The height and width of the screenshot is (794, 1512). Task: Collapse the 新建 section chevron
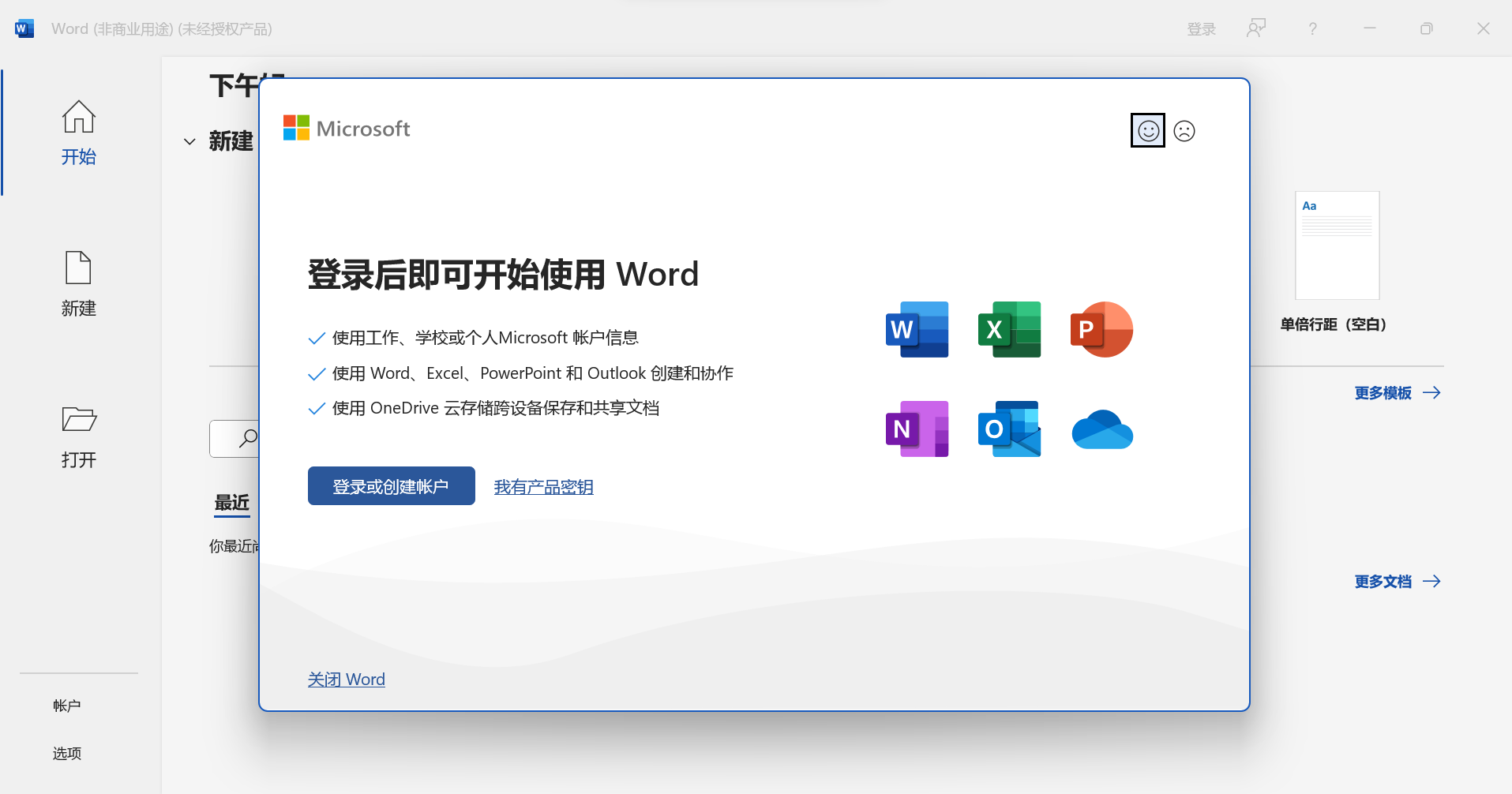pos(189,142)
